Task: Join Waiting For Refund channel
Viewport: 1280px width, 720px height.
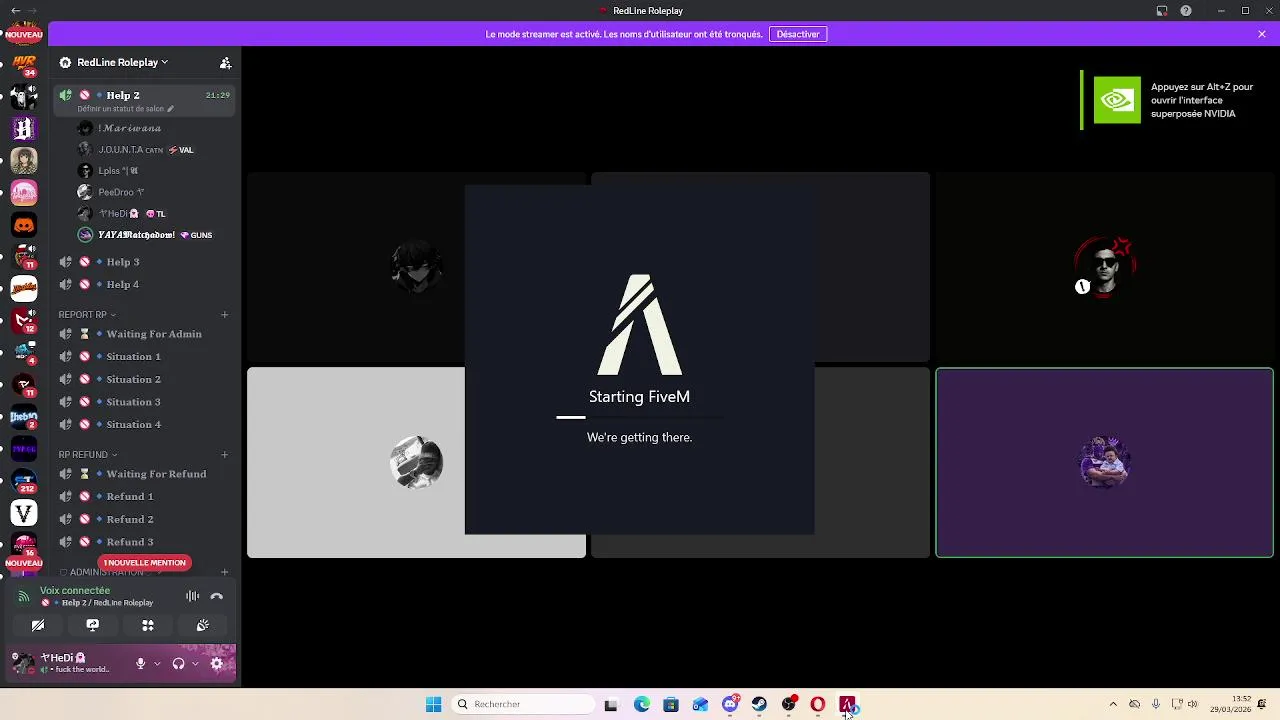Action: pos(145,474)
